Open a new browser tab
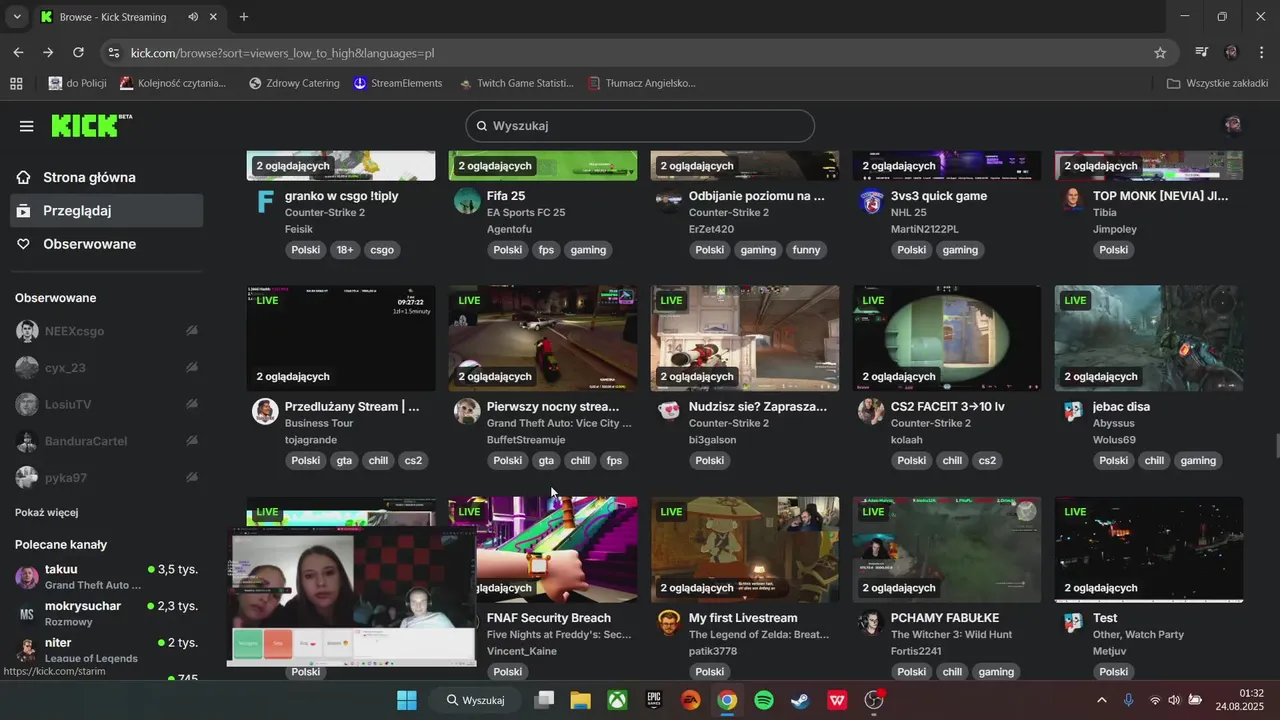Viewport: 1280px width, 720px height. click(x=244, y=17)
